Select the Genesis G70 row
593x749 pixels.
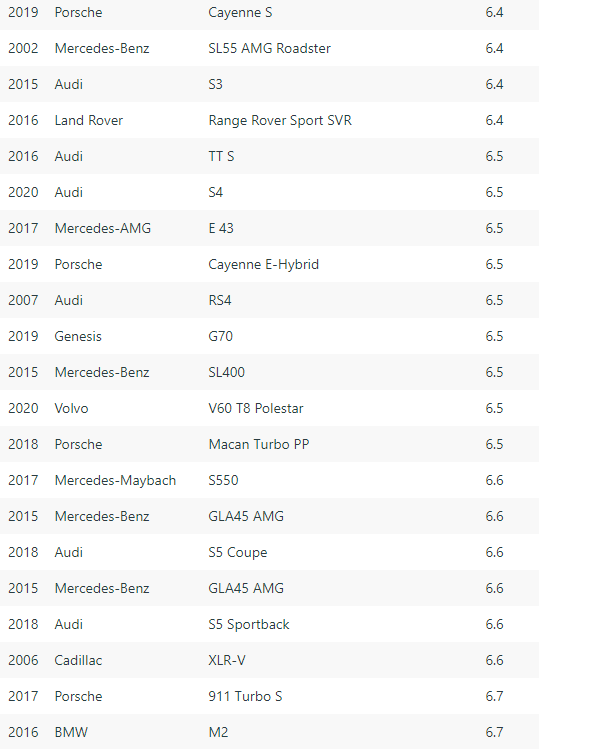tap(270, 336)
